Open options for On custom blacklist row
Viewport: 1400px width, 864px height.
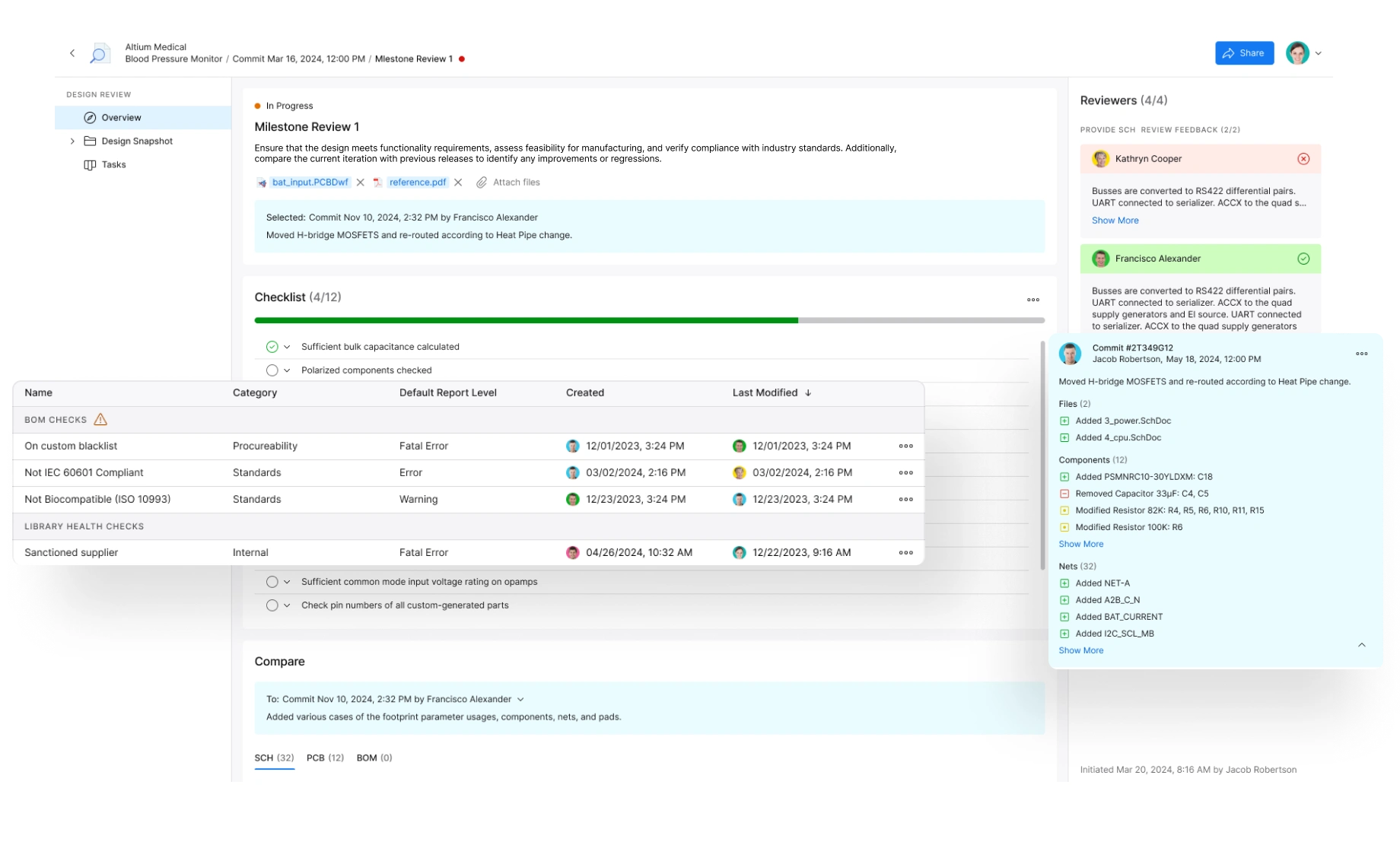905,446
